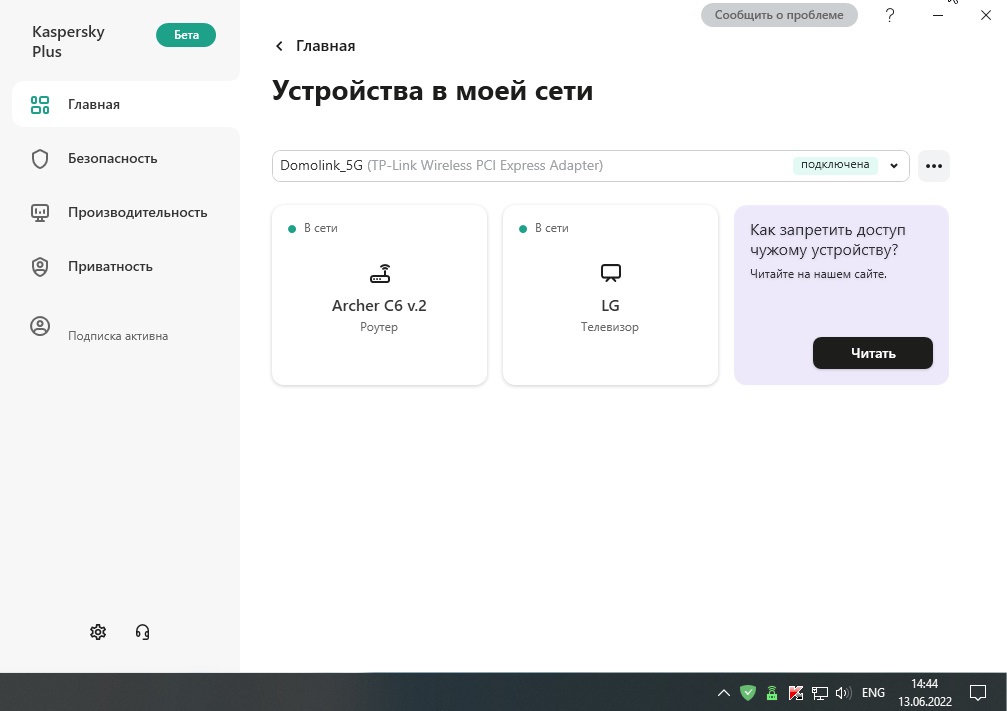Click the Бета badge
Screen dimensions: 1007x711
point(186,35)
